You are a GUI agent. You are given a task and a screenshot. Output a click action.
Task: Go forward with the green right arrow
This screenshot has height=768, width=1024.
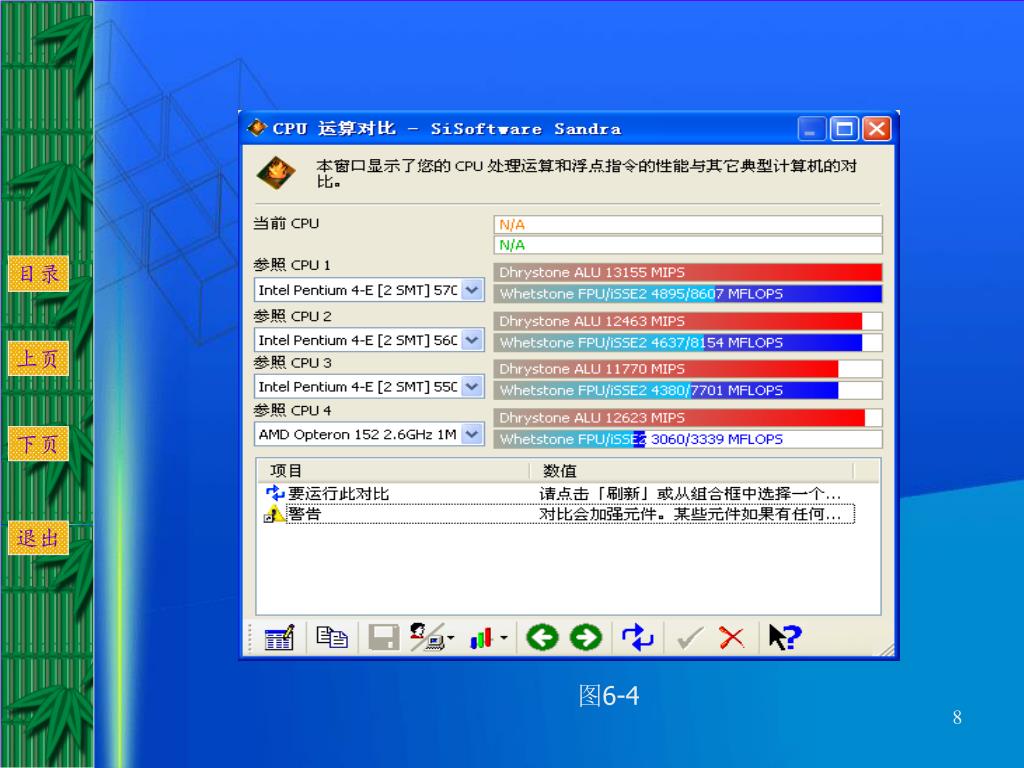click(586, 637)
